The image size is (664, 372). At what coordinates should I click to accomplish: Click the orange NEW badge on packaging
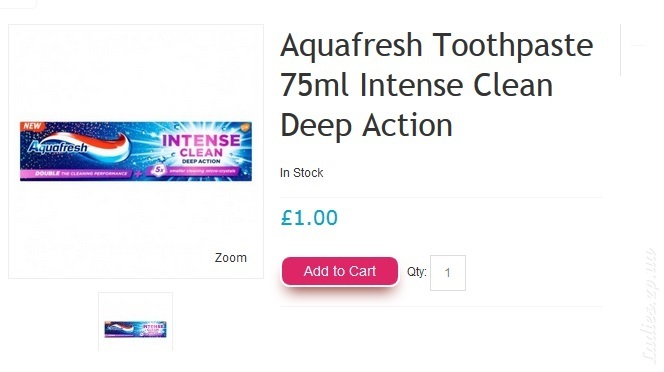[32, 126]
